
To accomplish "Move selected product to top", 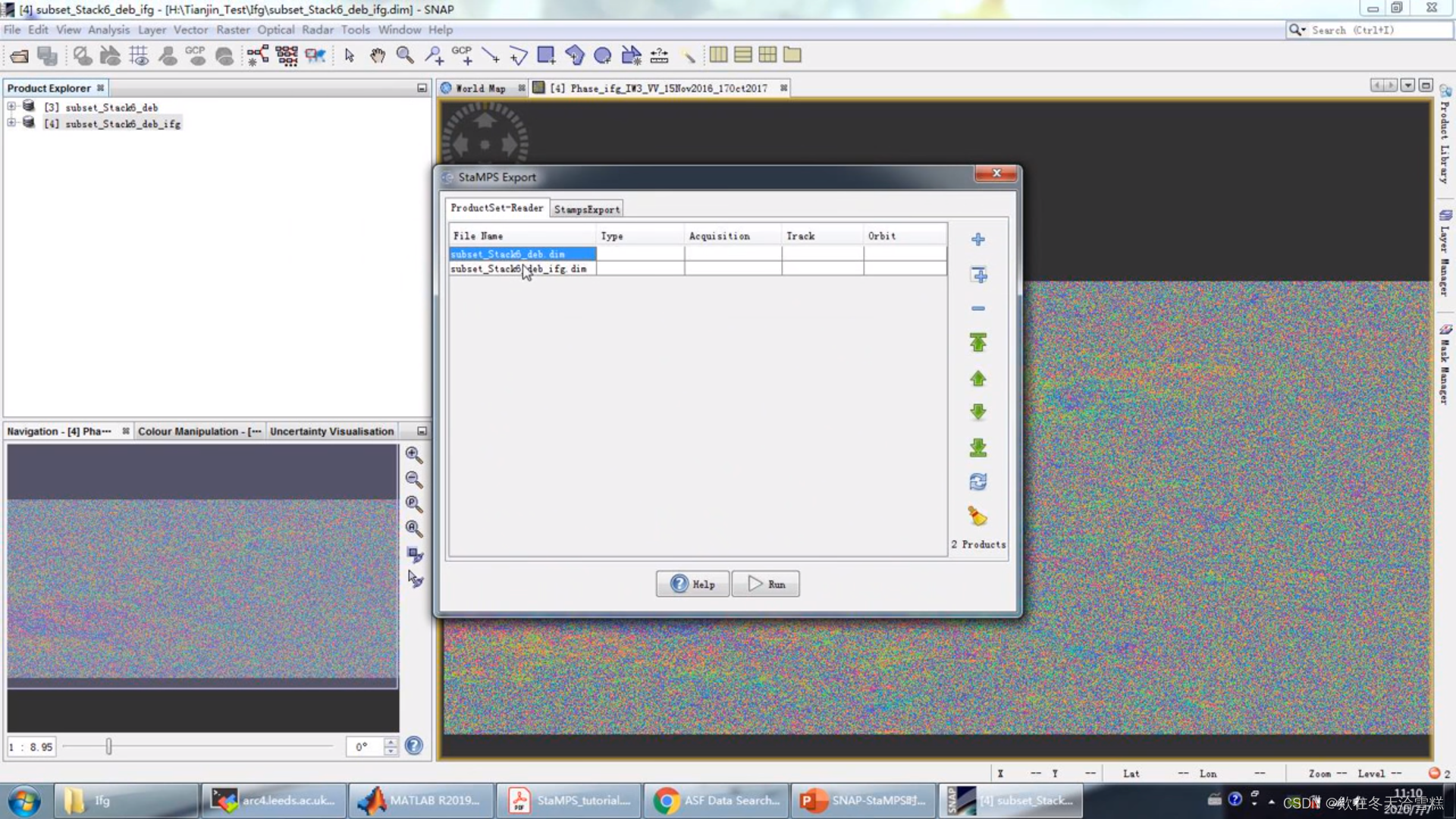I will tap(977, 343).
